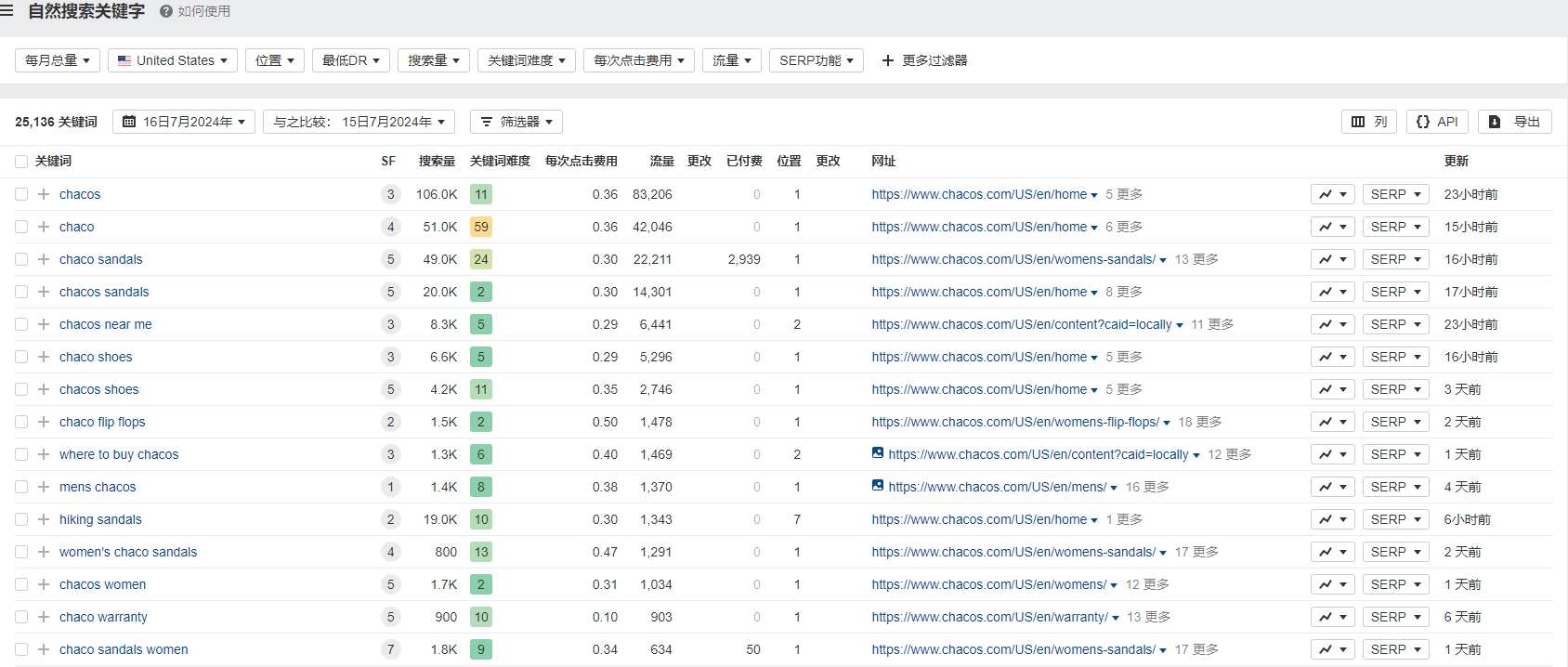Show '17 更多' URLs for 'chaco sandals women'
Image resolution: width=1568 pixels, height=667 pixels.
(1196, 649)
